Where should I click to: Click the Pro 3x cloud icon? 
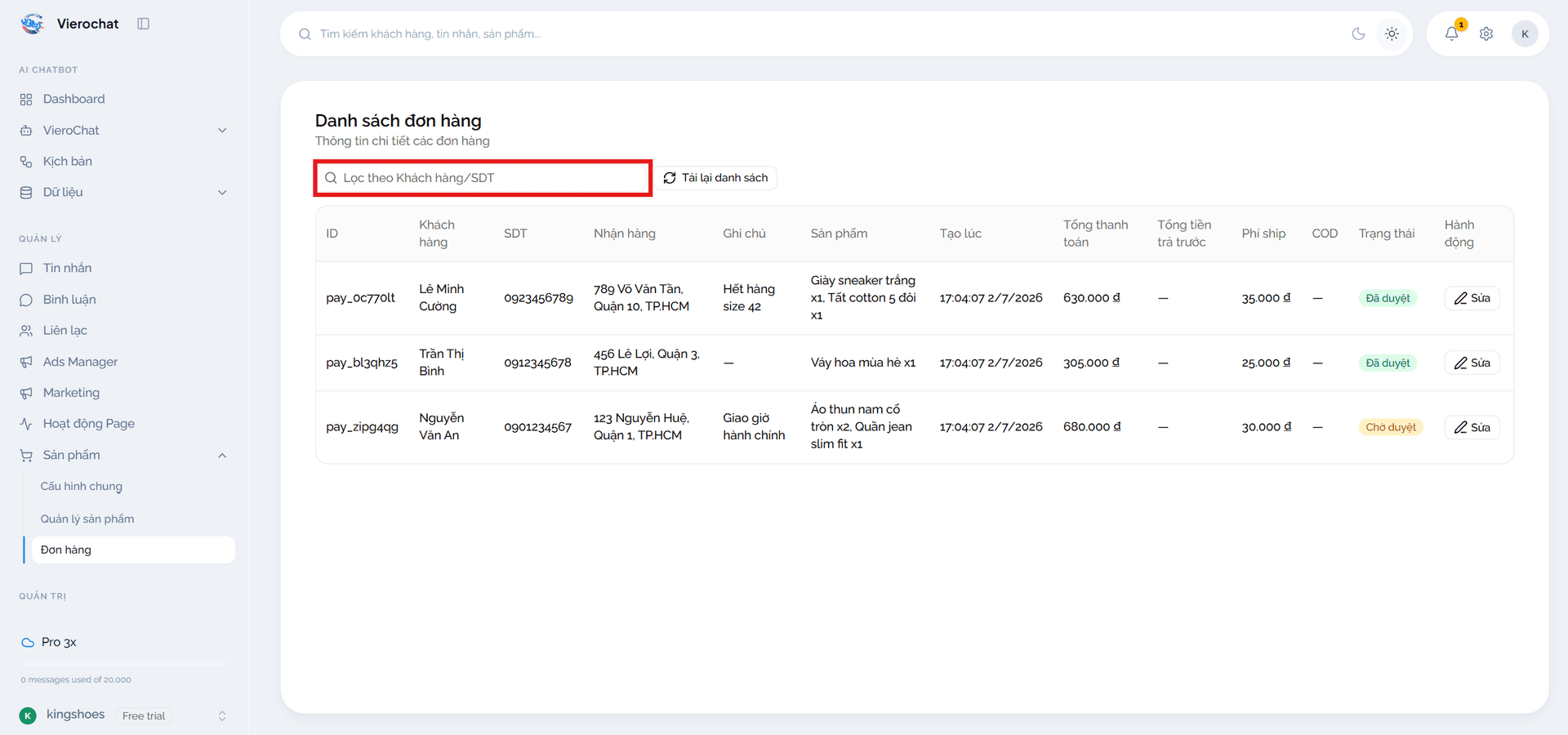(x=28, y=643)
